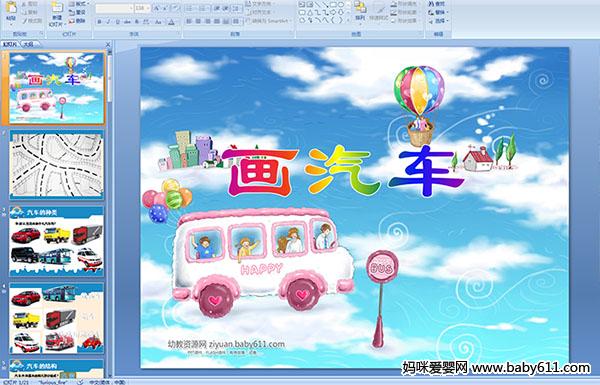Image resolution: width=600 pixels, height=385 pixels.
Task: Click the increase font size icon
Action: 157,8
